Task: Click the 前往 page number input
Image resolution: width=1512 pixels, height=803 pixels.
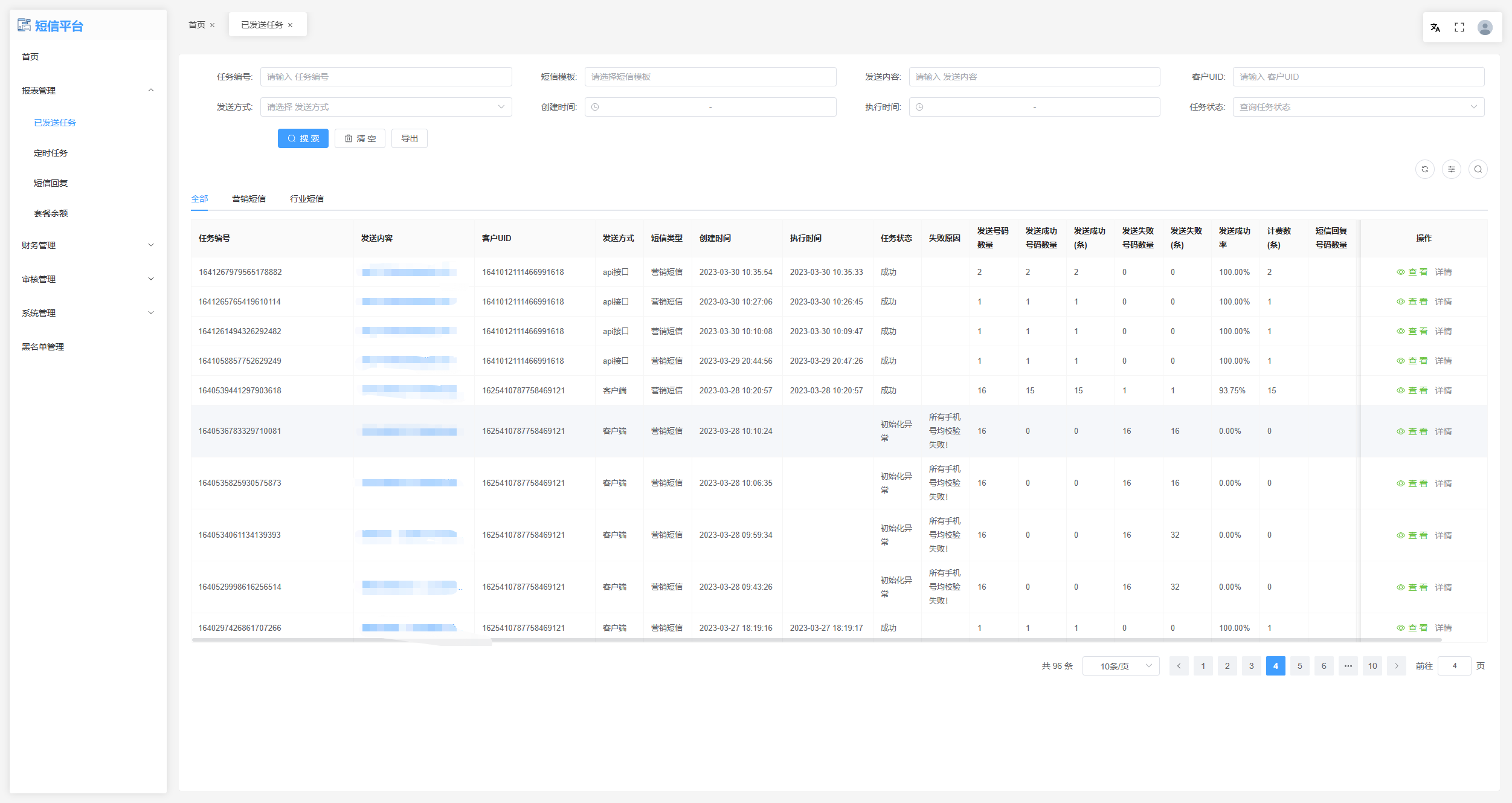Action: click(x=1455, y=666)
